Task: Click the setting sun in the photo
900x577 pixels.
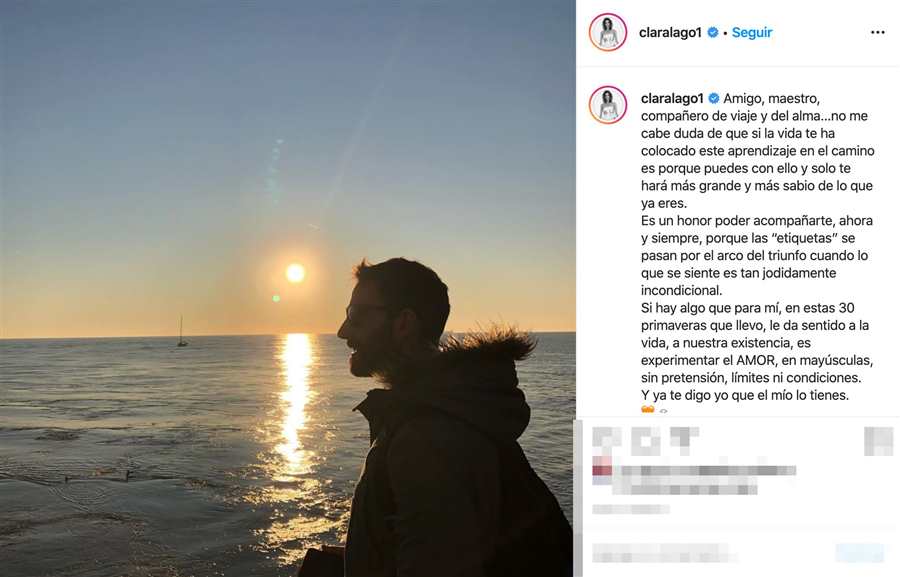Action: pos(295,273)
